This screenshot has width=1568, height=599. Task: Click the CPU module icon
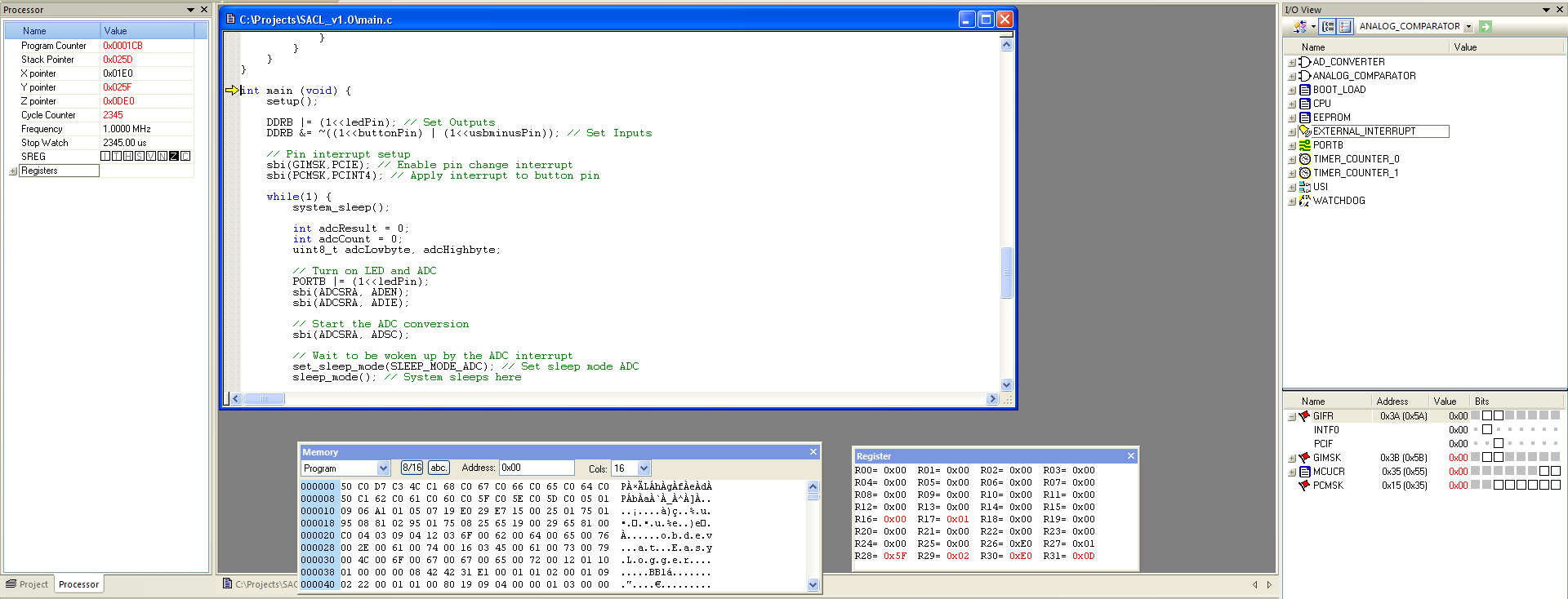point(1305,104)
